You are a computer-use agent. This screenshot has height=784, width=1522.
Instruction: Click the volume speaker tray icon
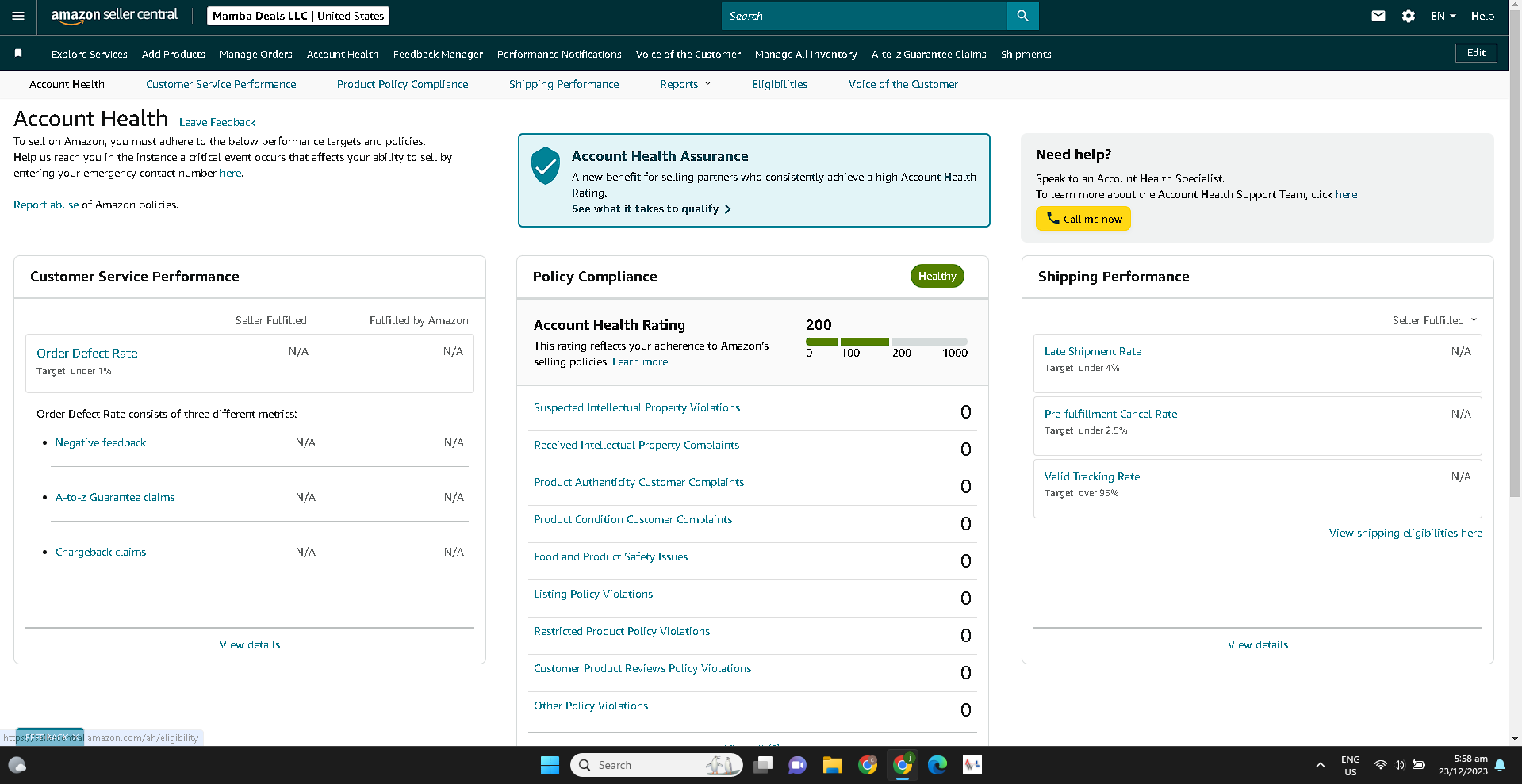[x=1399, y=765]
